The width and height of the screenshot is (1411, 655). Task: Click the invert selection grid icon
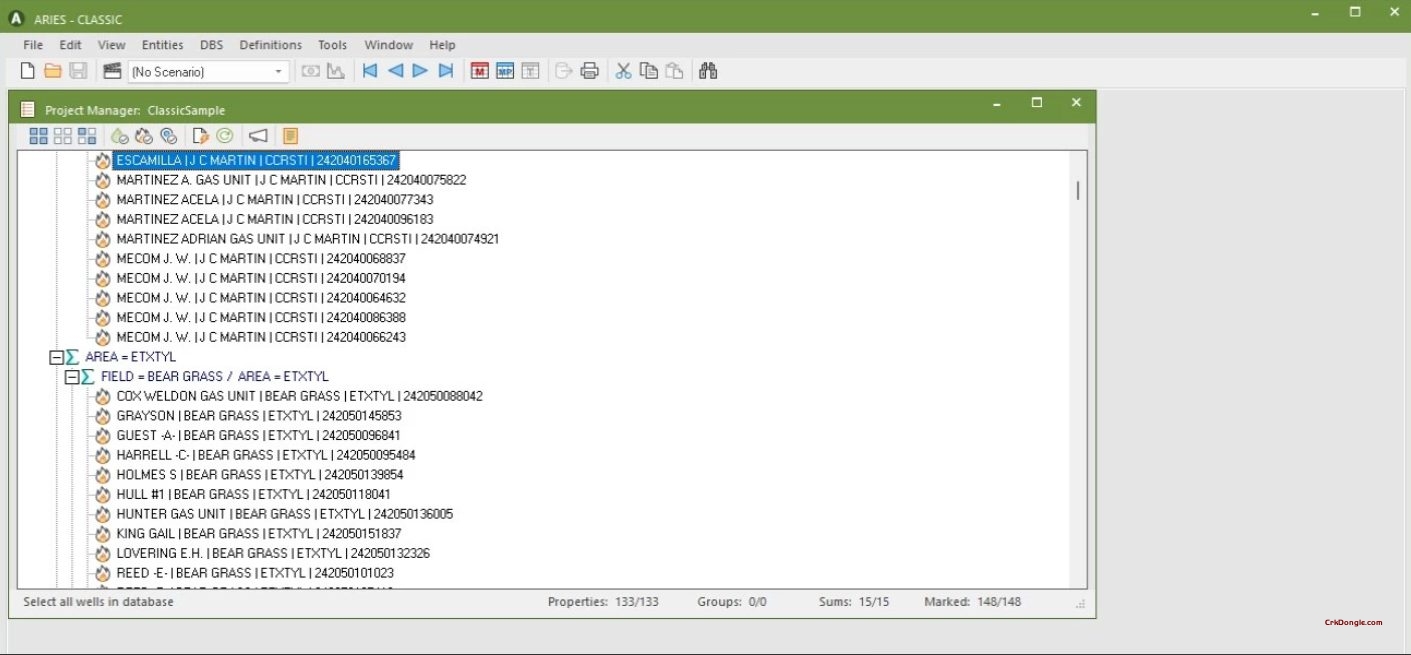pyautogui.click(x=88, y=136)
